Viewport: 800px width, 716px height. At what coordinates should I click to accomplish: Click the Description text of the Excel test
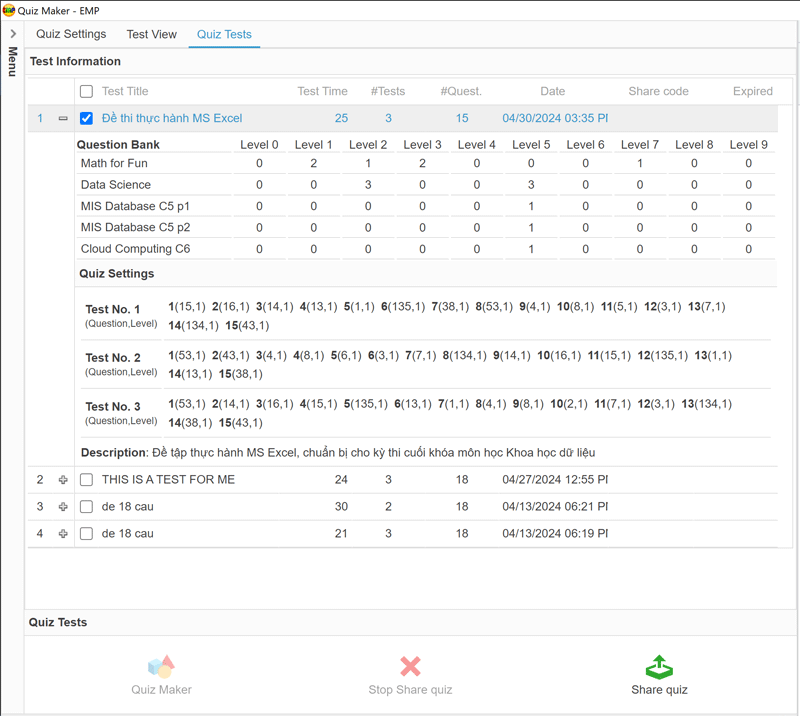coord(338,453)
